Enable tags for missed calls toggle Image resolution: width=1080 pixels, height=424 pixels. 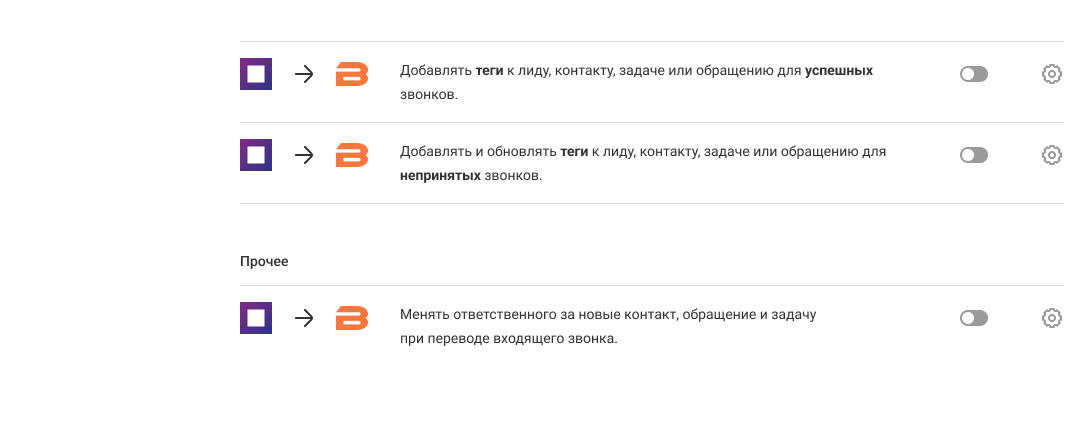(973, 155)
